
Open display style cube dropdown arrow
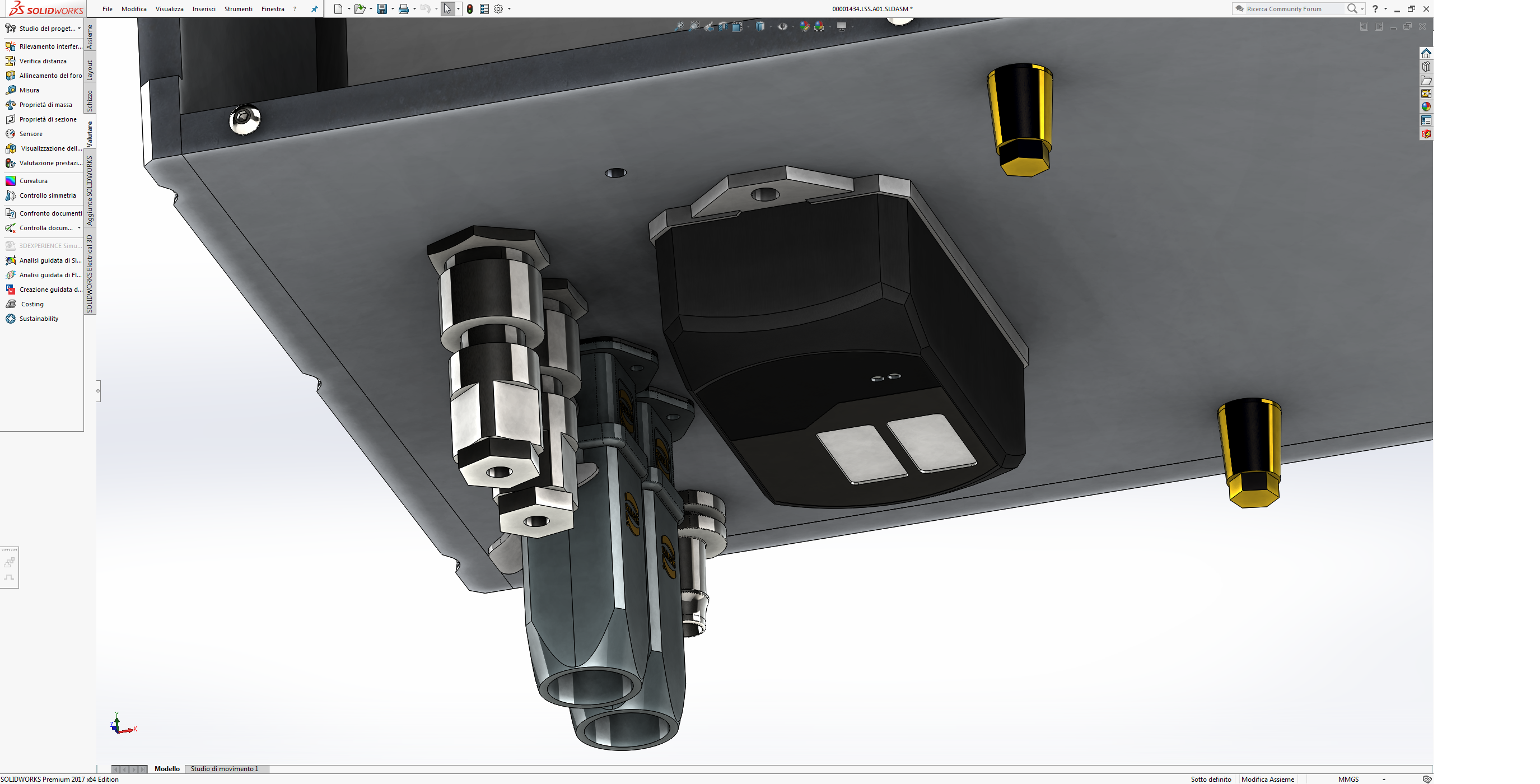click(x=770, y=26)
